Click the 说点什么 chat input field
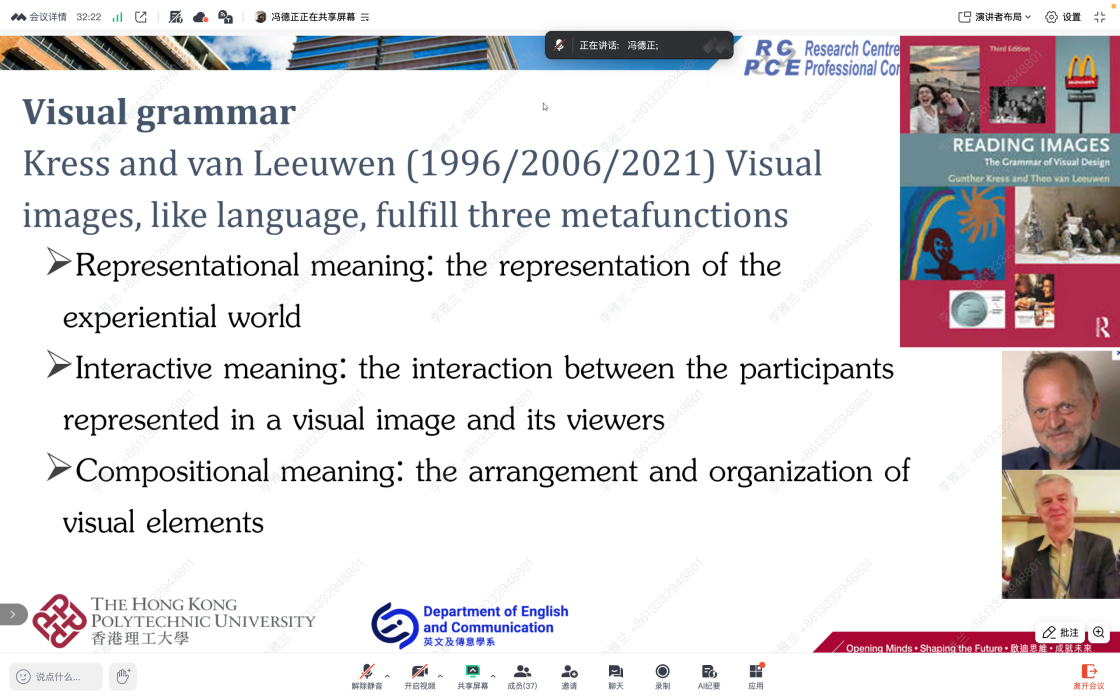The image size is (1120, 700). [x=57, y=677]
